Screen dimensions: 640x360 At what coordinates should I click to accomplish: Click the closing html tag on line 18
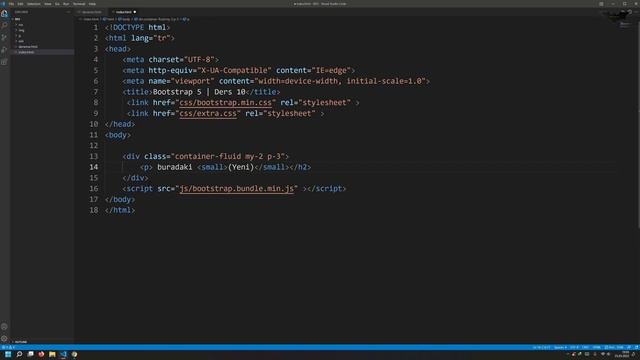click(120, 210)
